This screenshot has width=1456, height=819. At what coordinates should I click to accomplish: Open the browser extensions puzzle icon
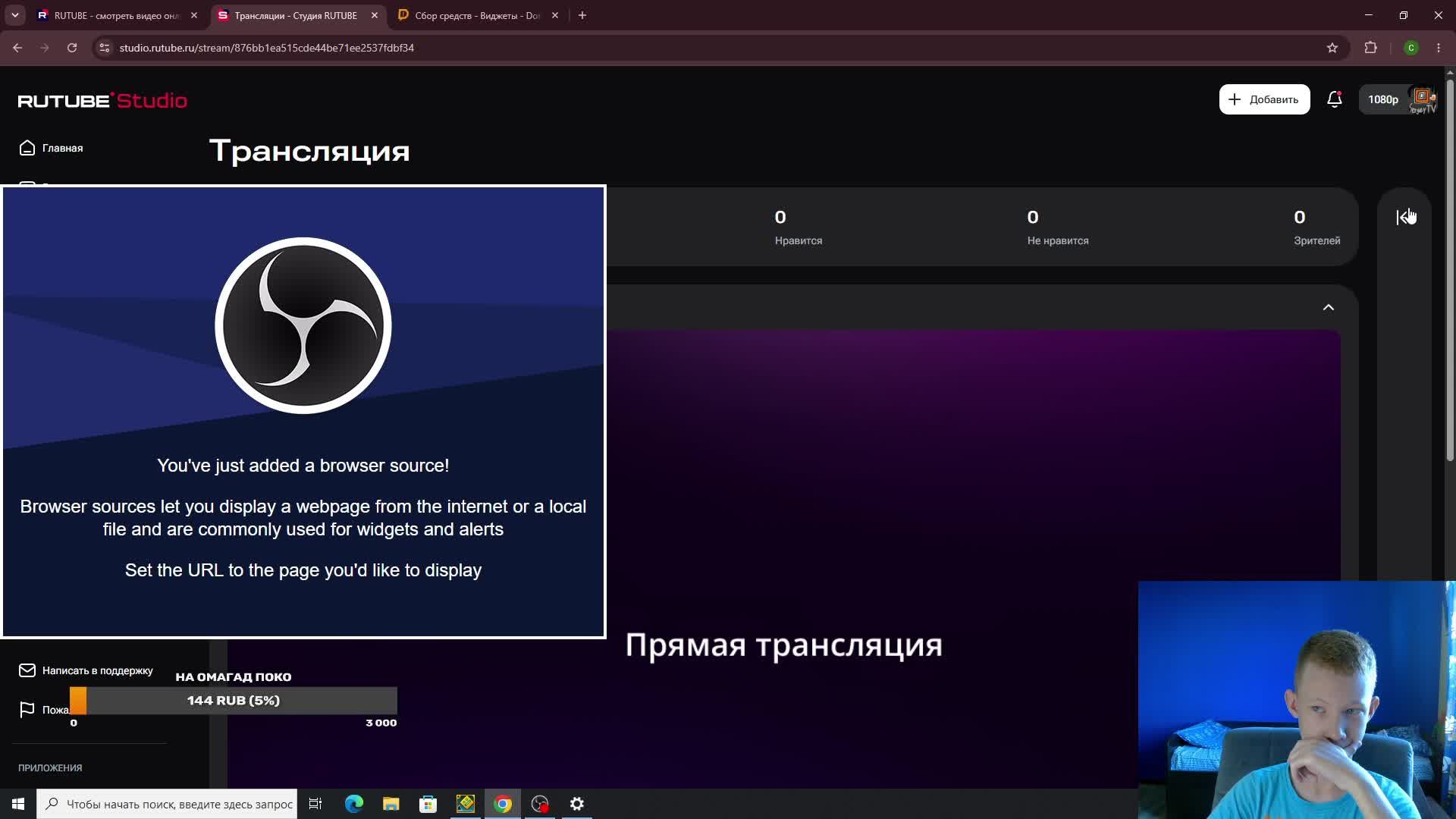pyautogui.click(x=1370, y=48)
